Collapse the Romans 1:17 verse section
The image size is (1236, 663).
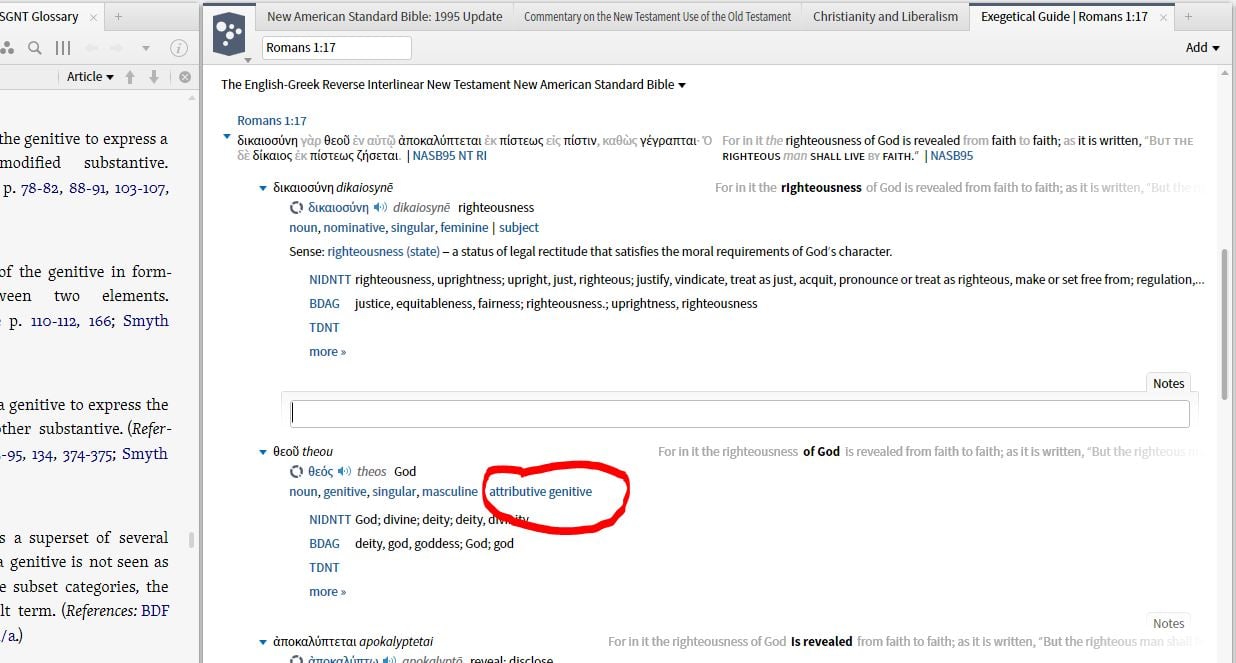[227, 137]
